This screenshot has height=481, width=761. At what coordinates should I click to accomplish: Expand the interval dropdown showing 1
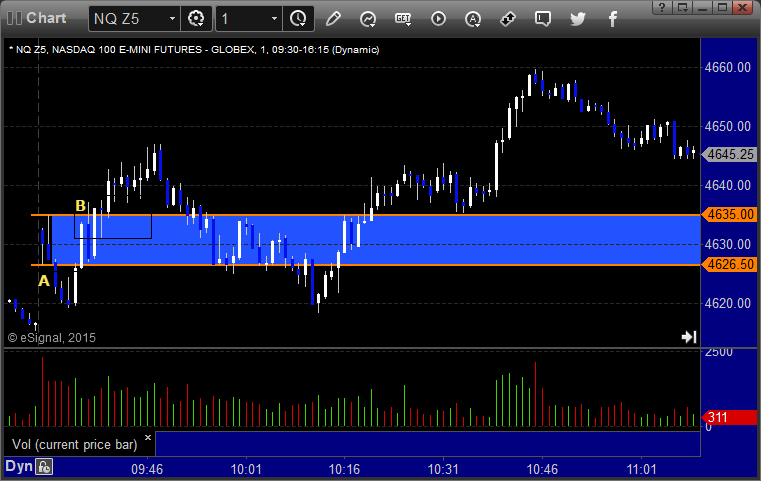[x=274, y=19]
